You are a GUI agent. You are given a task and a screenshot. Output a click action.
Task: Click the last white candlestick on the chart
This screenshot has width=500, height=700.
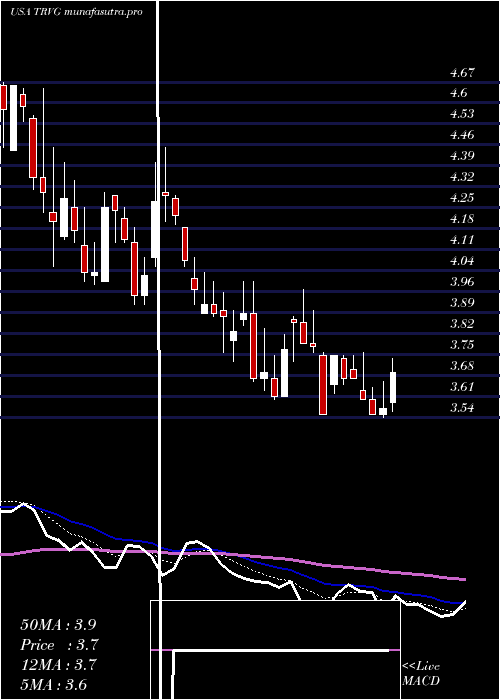pos(393,388)
